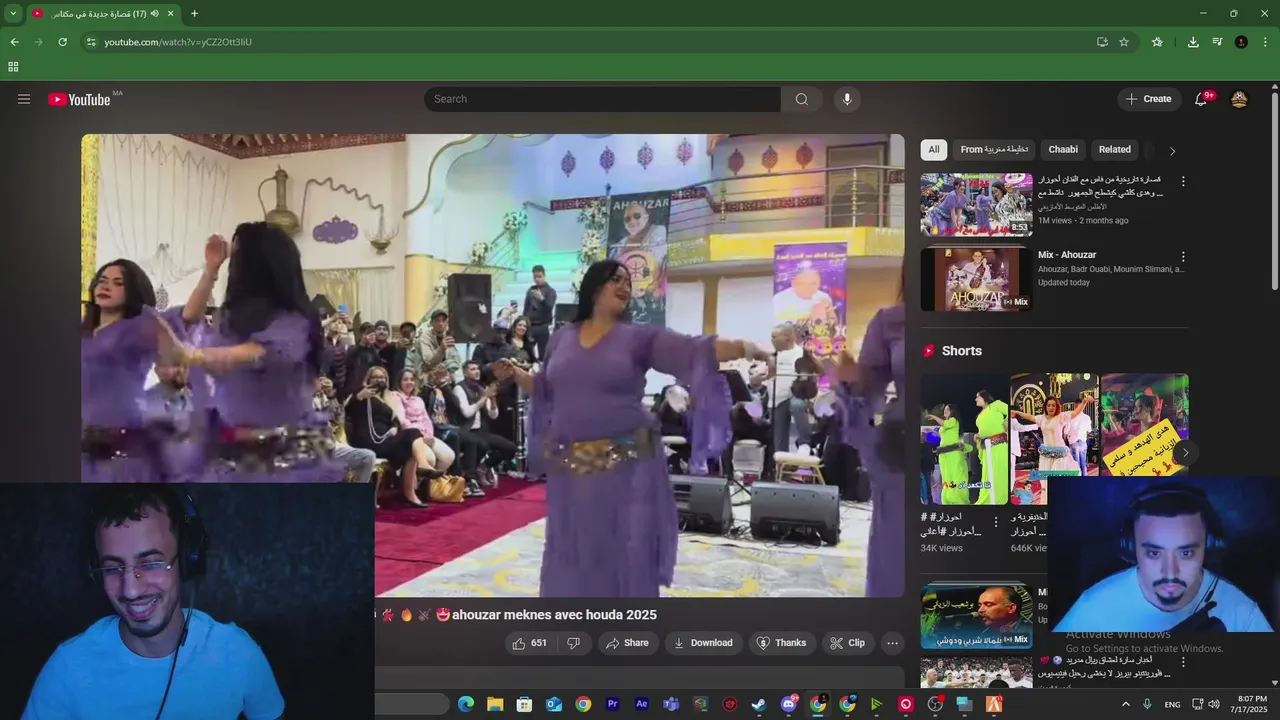Open options for 1M views video
This screenshot has height=720, width=1280.
tap(1183, 182)
